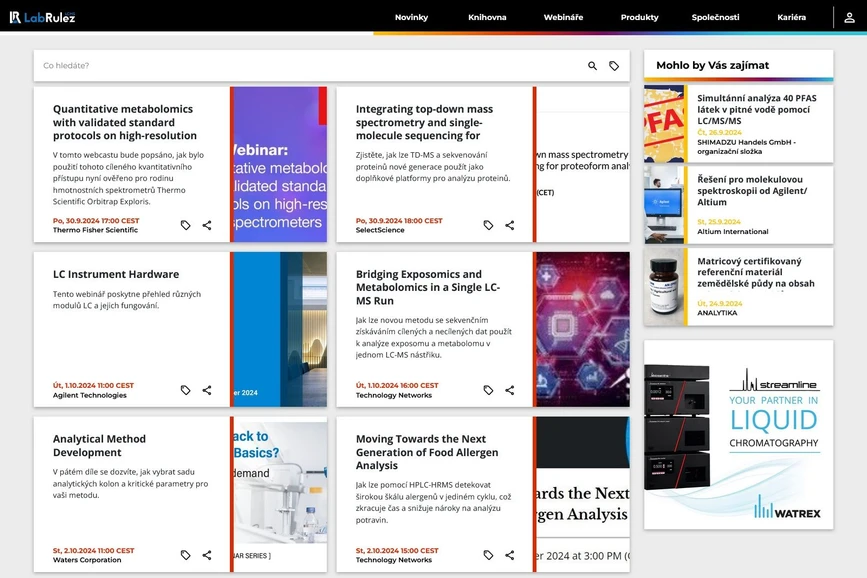This screenshot has height=578, width=867.
Task: Click the Integrating top-down mass spectrometry banner image
Action: coord(583,164)
